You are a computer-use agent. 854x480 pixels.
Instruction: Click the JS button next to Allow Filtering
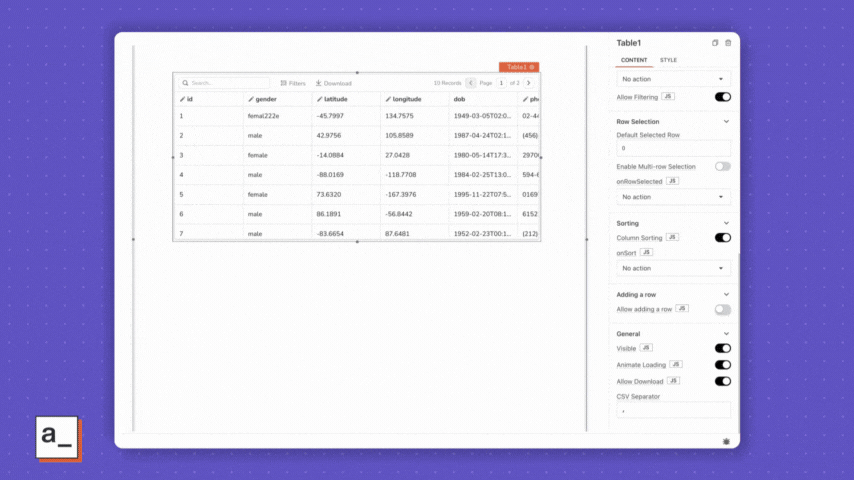click(x=668, y=97)
